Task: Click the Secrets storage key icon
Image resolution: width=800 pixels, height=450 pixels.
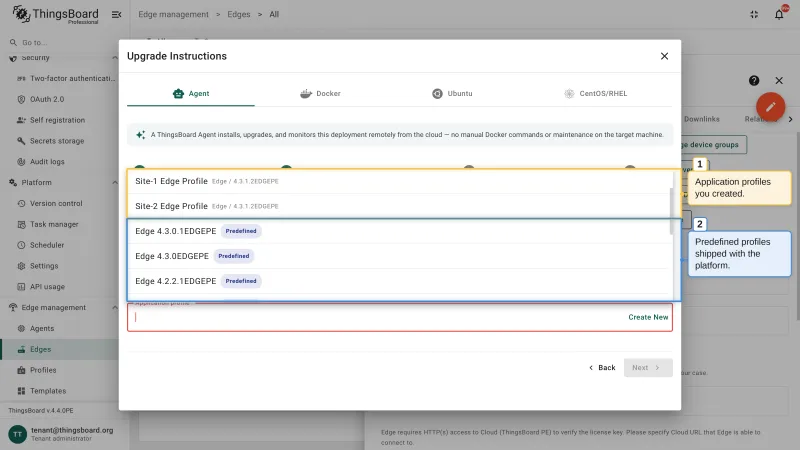Action: [21, 141]
